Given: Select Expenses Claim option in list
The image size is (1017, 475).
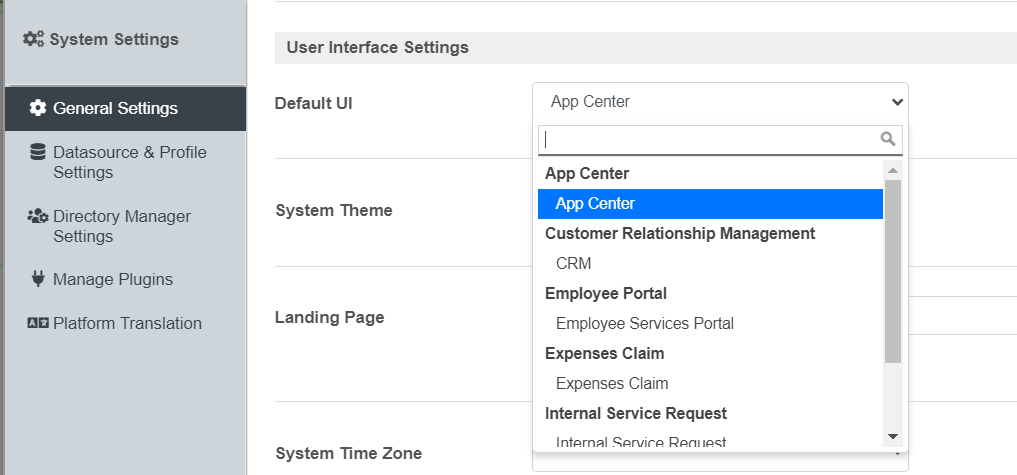Looking at the screenshot, I should [x=611, y=384].
